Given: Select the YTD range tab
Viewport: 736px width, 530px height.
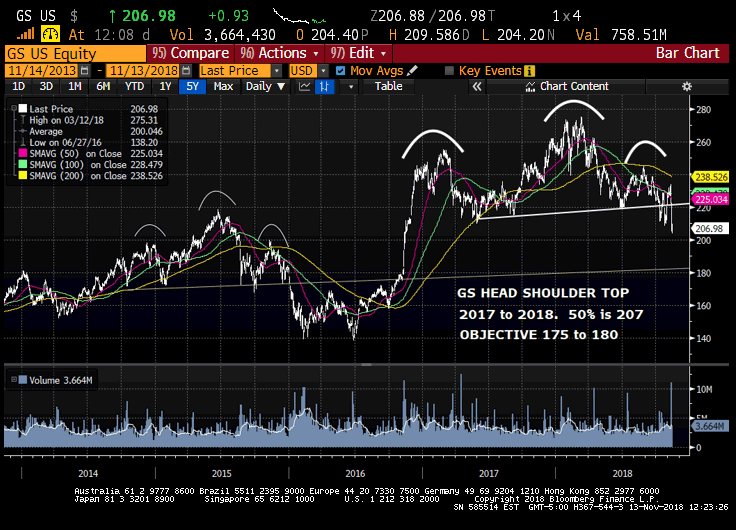Looking at the screenshot, I should coord(134,86).
